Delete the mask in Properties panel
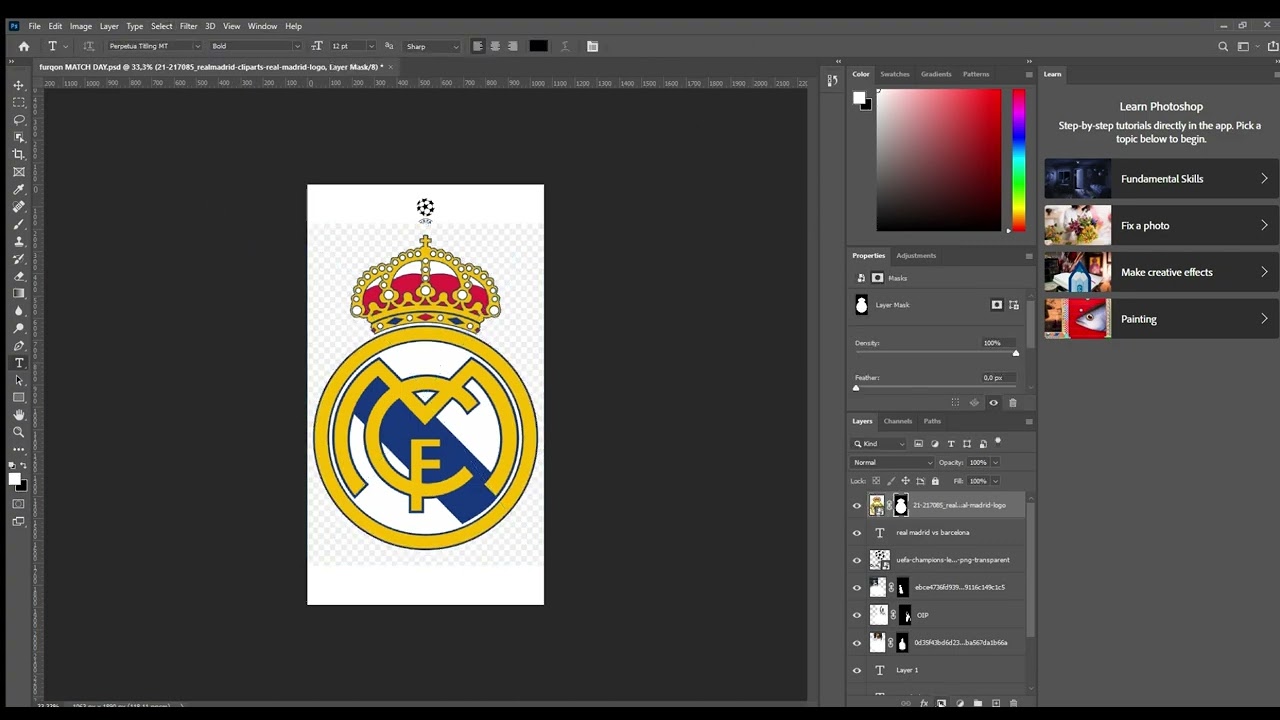Image resolution: width=1280 pixels, height=720 pixels. [1012, 403]
